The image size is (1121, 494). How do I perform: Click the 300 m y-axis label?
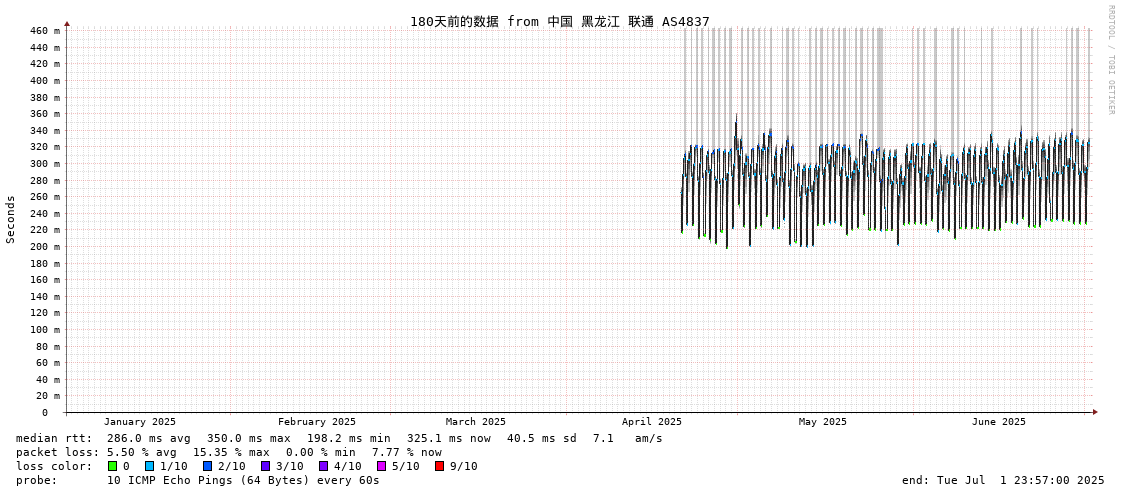pyautogui.click(x=46, y=164)
